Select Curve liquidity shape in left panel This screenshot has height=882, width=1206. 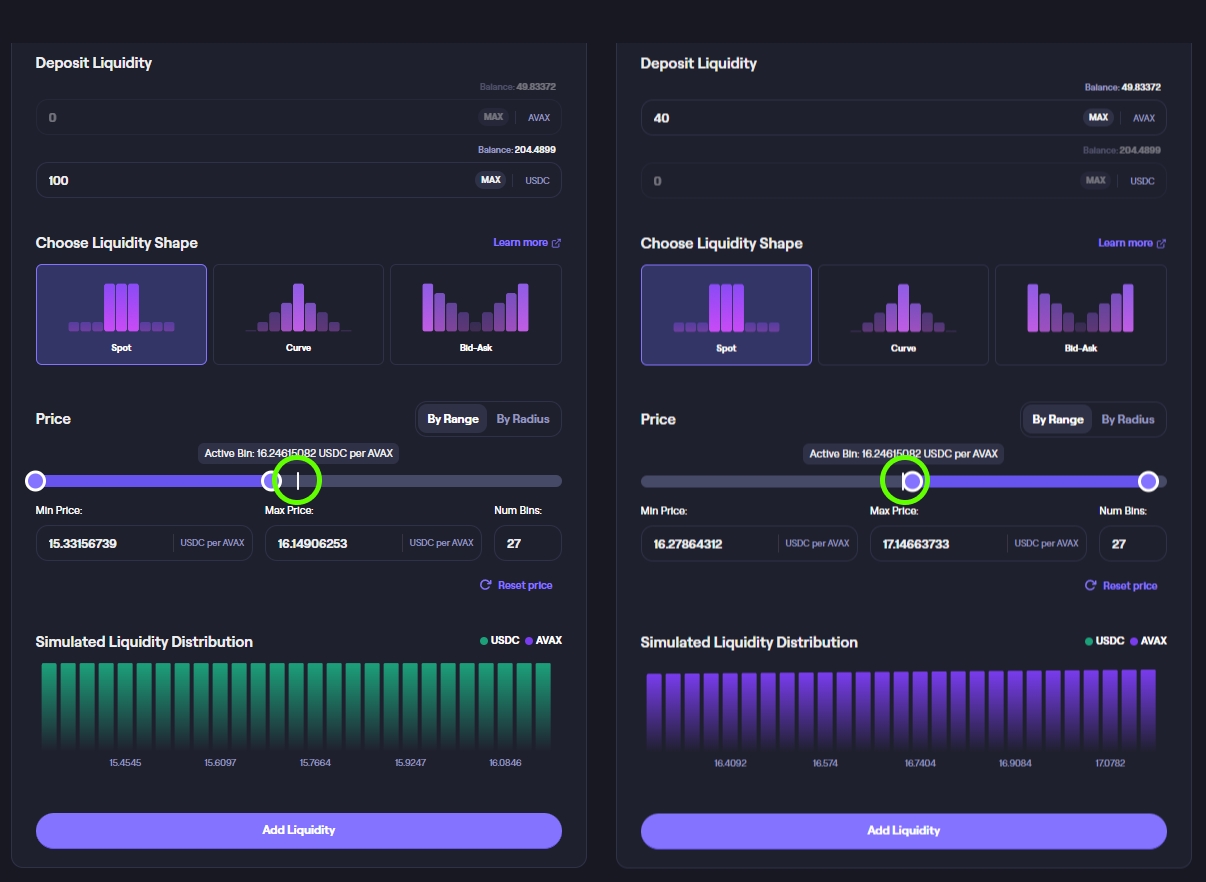tap(298, 314)
